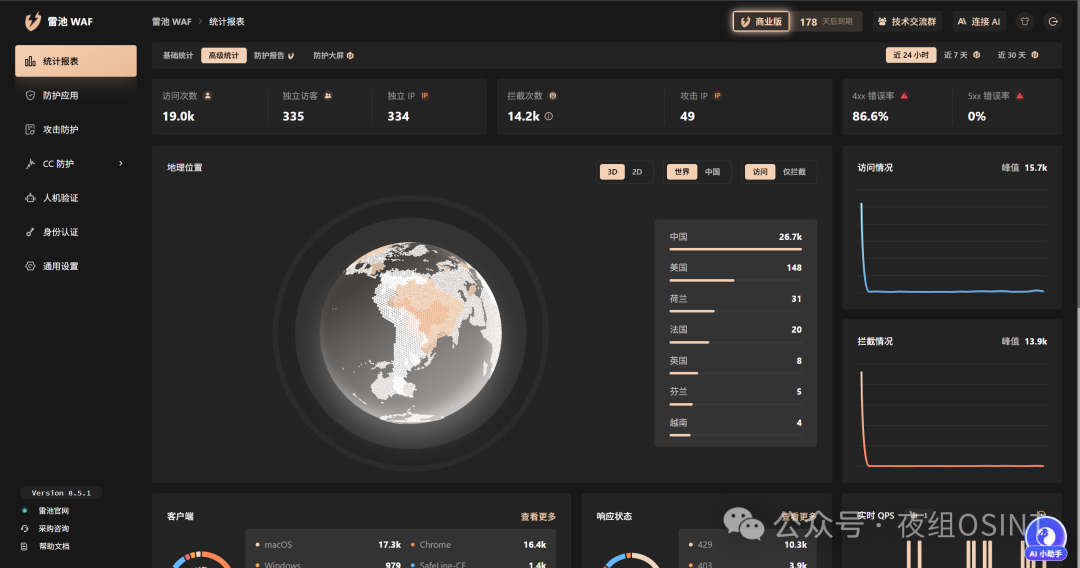The height and width of the screenshot is (568, 1080).
Task: Select the 近 7 天 time range
Action: pyautogui.click(x=962, y=55)
